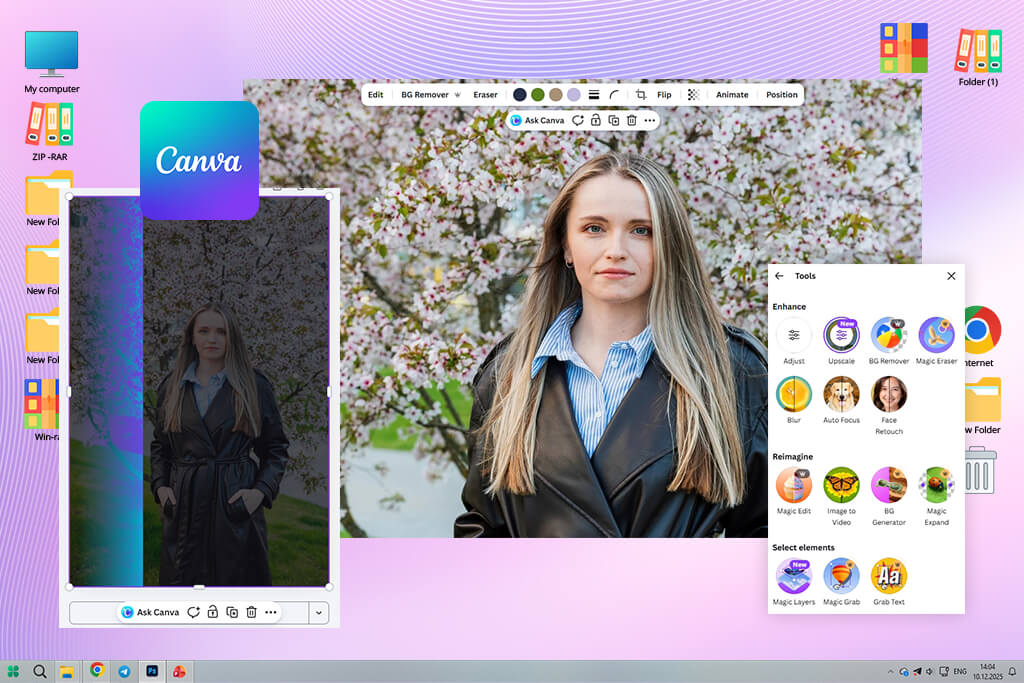Pick the lavender color swatch
1024x683 pixels.
click(573, 95)
